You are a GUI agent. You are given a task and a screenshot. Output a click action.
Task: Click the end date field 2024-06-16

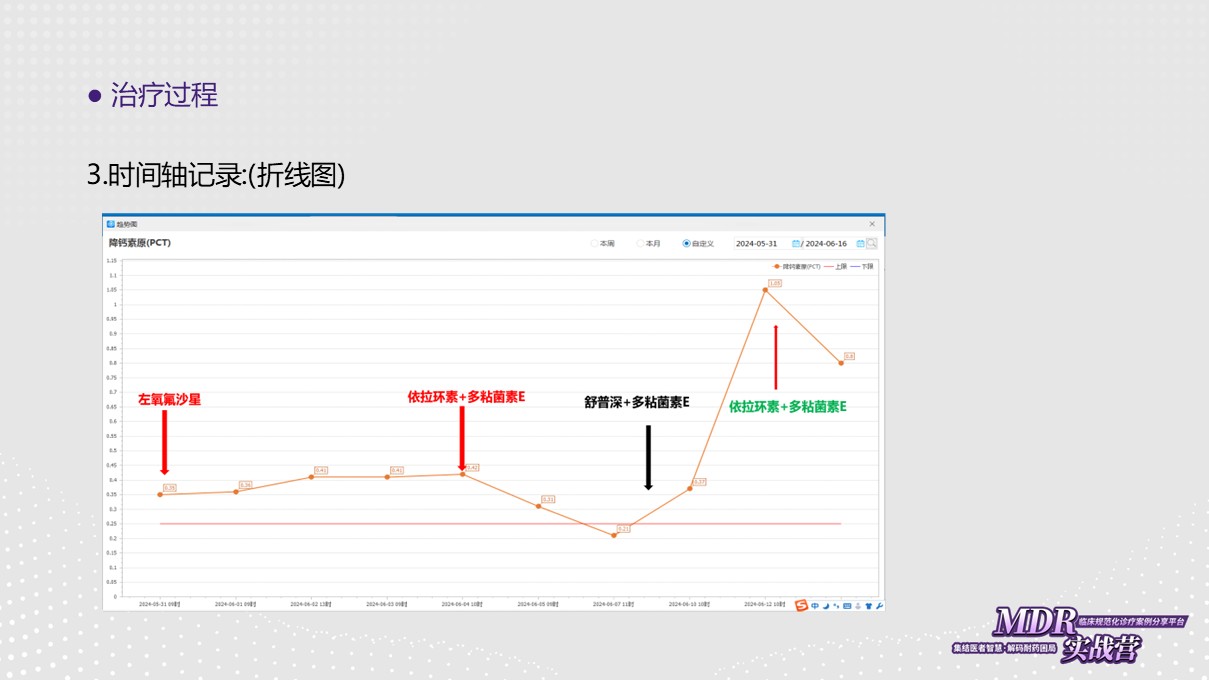pos(826,243)
